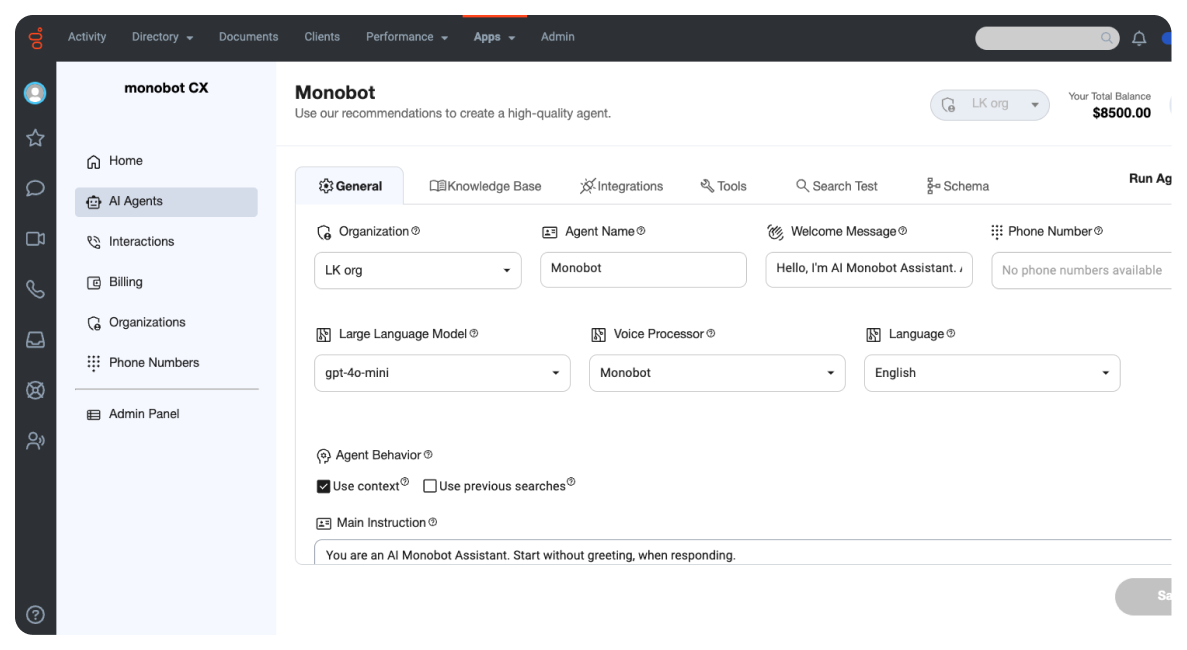Open the inbox tray sidebar icon
Viewport: 1187px width, 650px height.
(x=35, y=340)
